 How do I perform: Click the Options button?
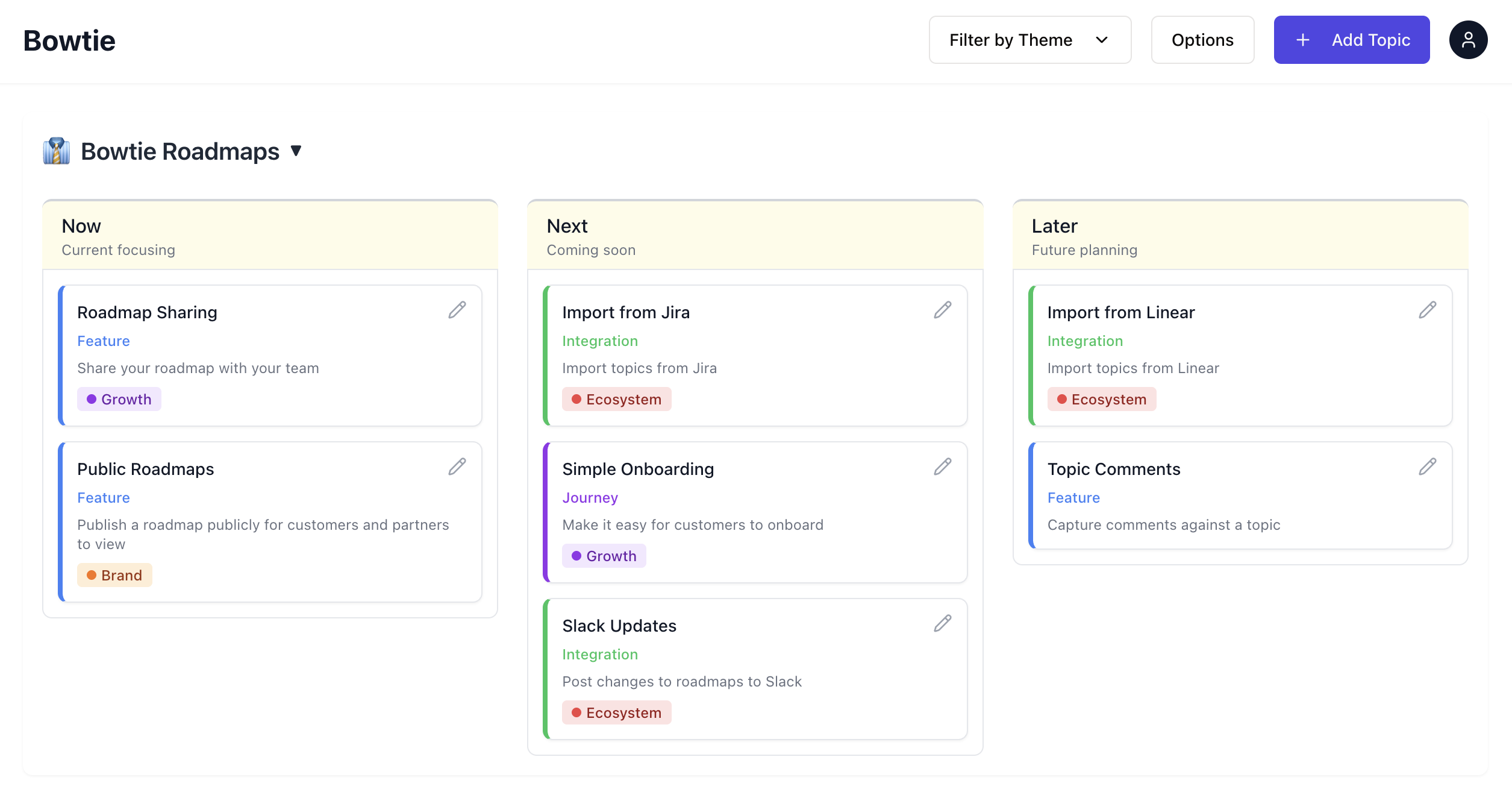1202,40
